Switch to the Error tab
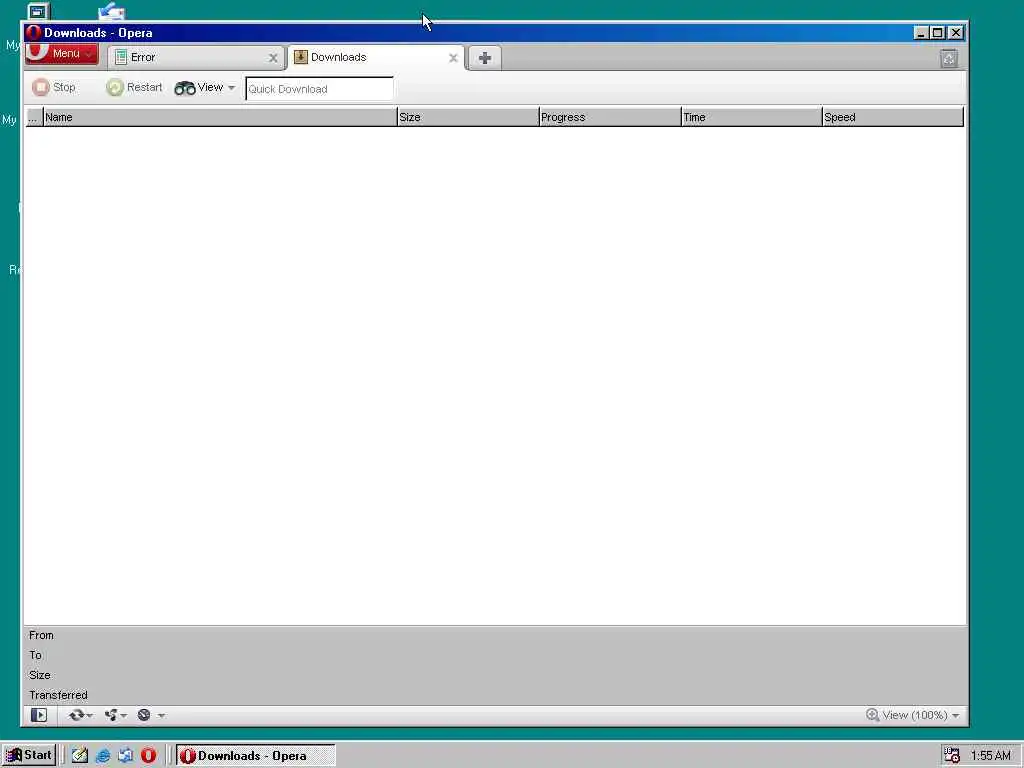Viewport: 1024px width, 768px height. 196,57
